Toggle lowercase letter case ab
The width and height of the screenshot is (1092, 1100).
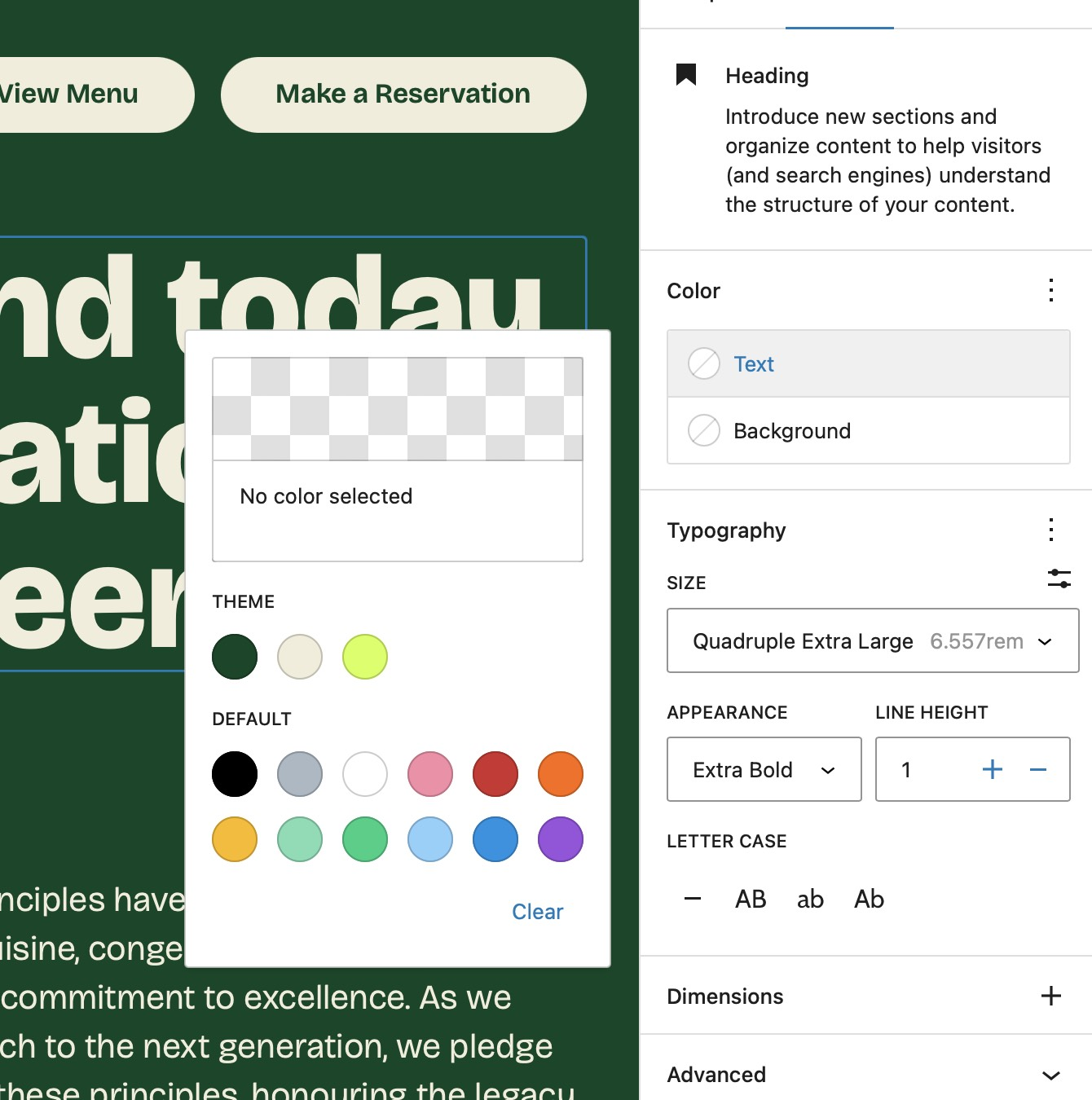click(x=809, y=899)
